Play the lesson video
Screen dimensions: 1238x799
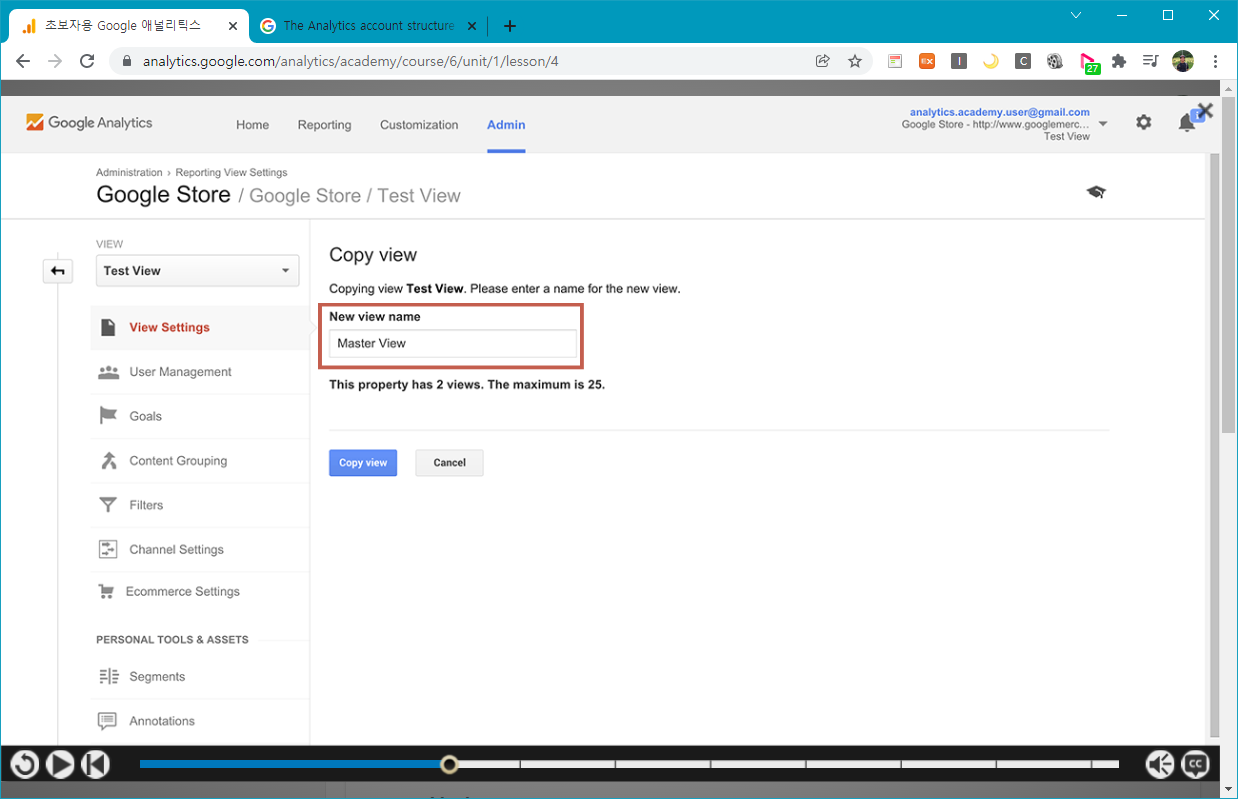60,765
